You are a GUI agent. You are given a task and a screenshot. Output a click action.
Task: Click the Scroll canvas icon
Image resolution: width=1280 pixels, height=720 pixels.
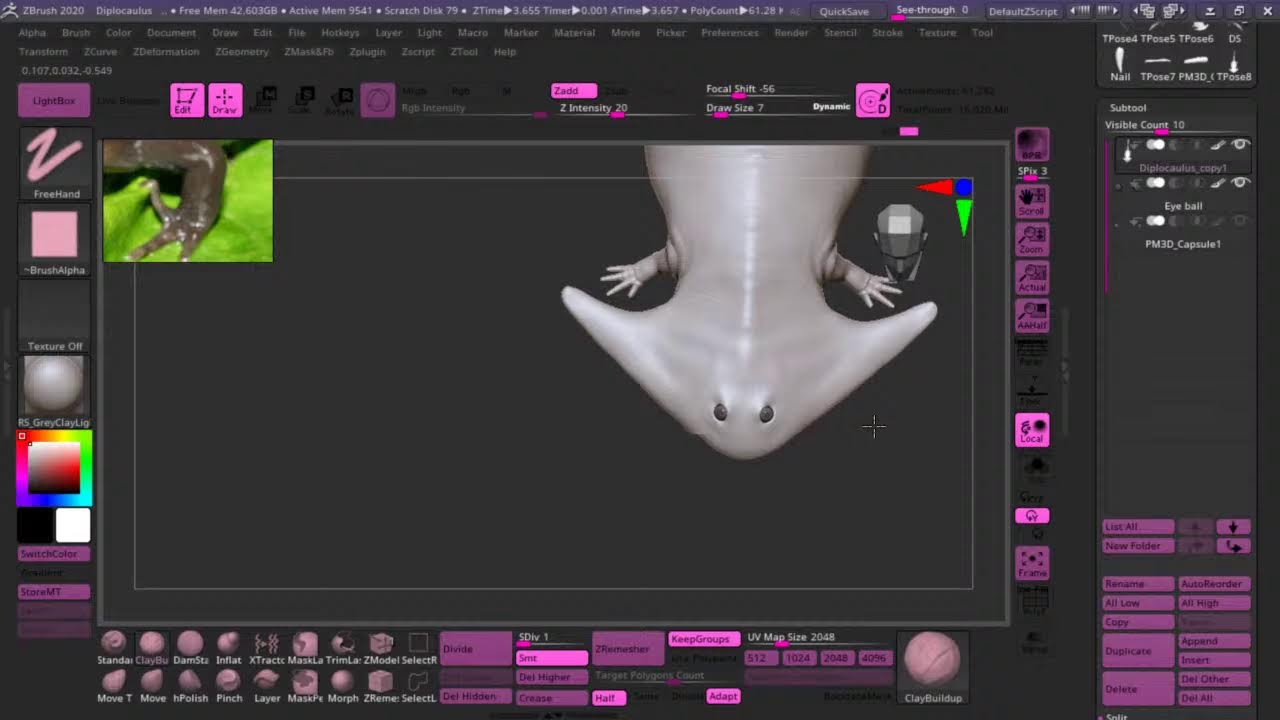1032,201
